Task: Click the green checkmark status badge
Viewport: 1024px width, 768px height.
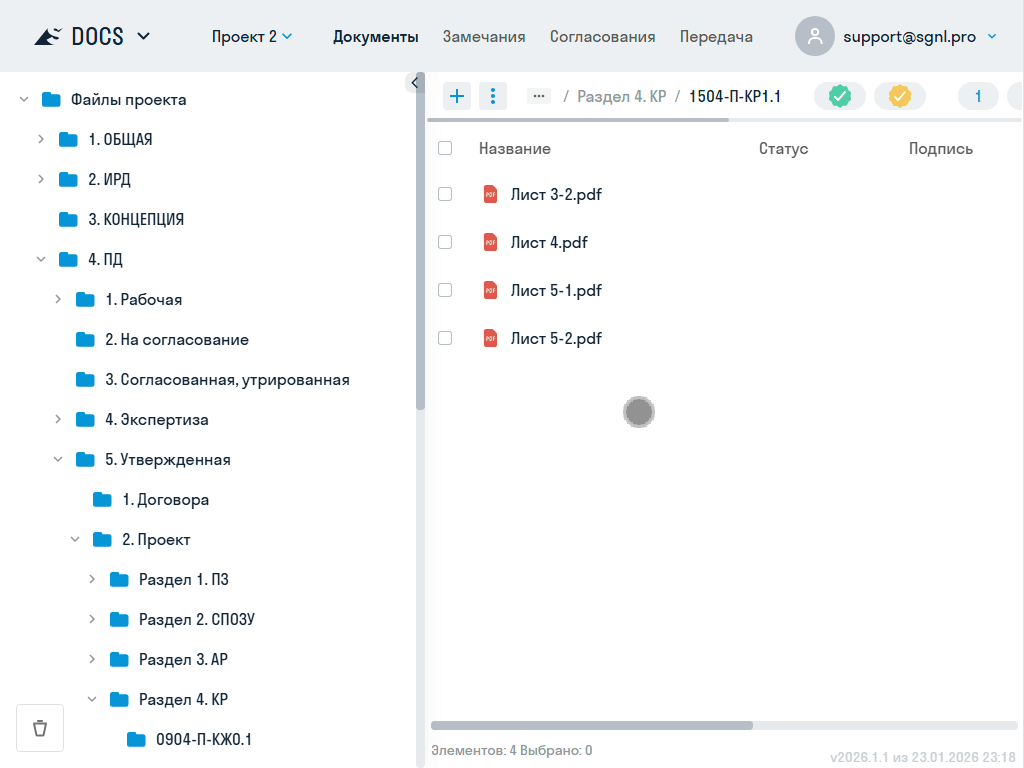Action: [x=840, y=96]
